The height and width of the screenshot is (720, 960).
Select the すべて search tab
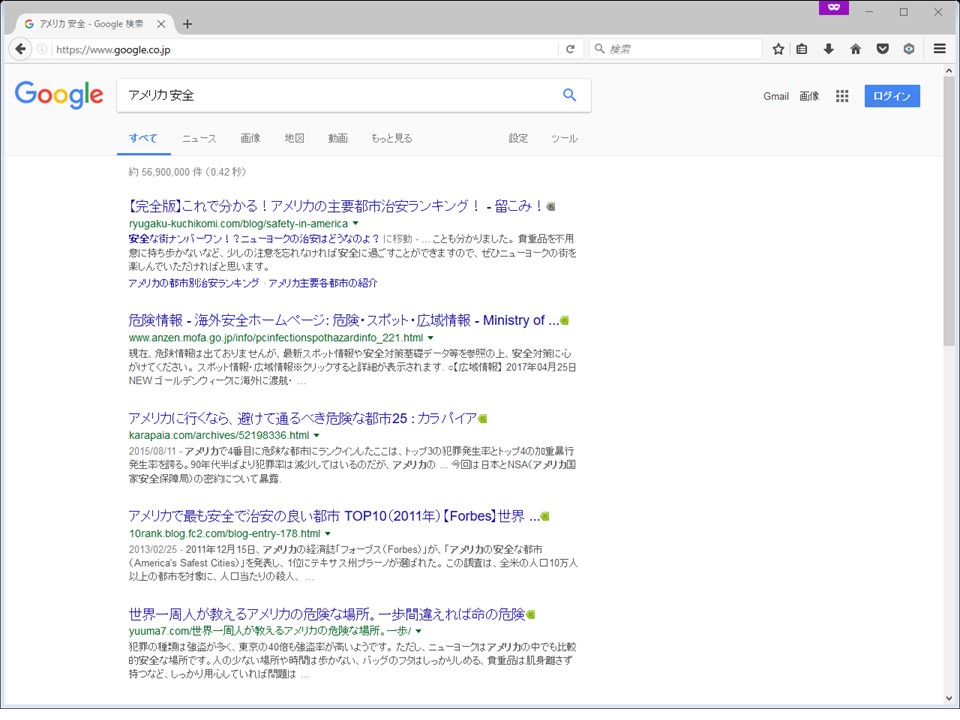[143, 138]
